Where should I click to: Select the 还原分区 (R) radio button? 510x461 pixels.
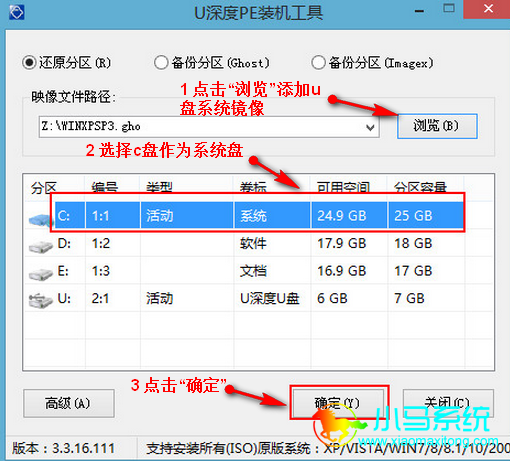29,62
